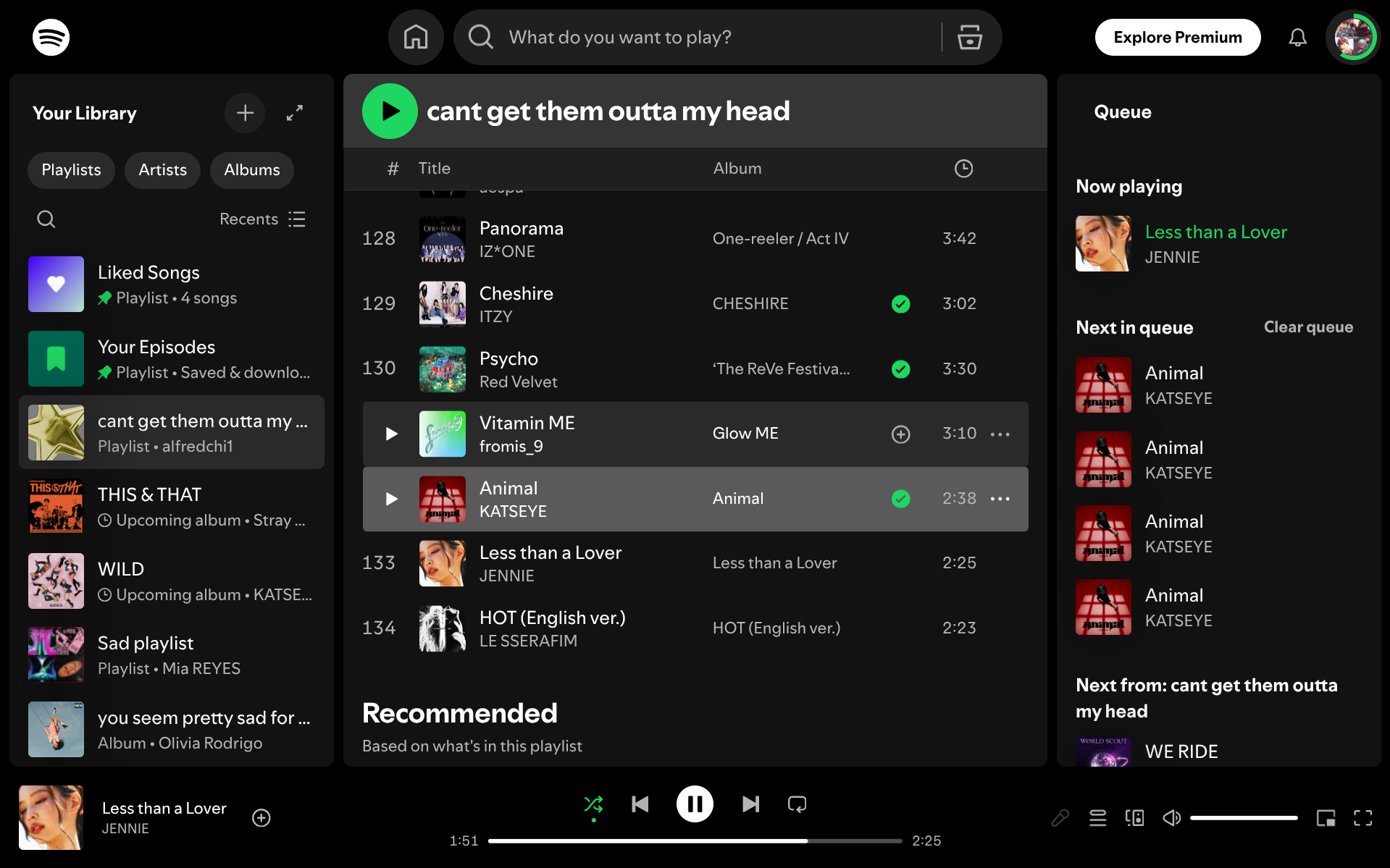Skip to the next track
This screenshot has width=1390, height=868.
[x=750, y=804]
